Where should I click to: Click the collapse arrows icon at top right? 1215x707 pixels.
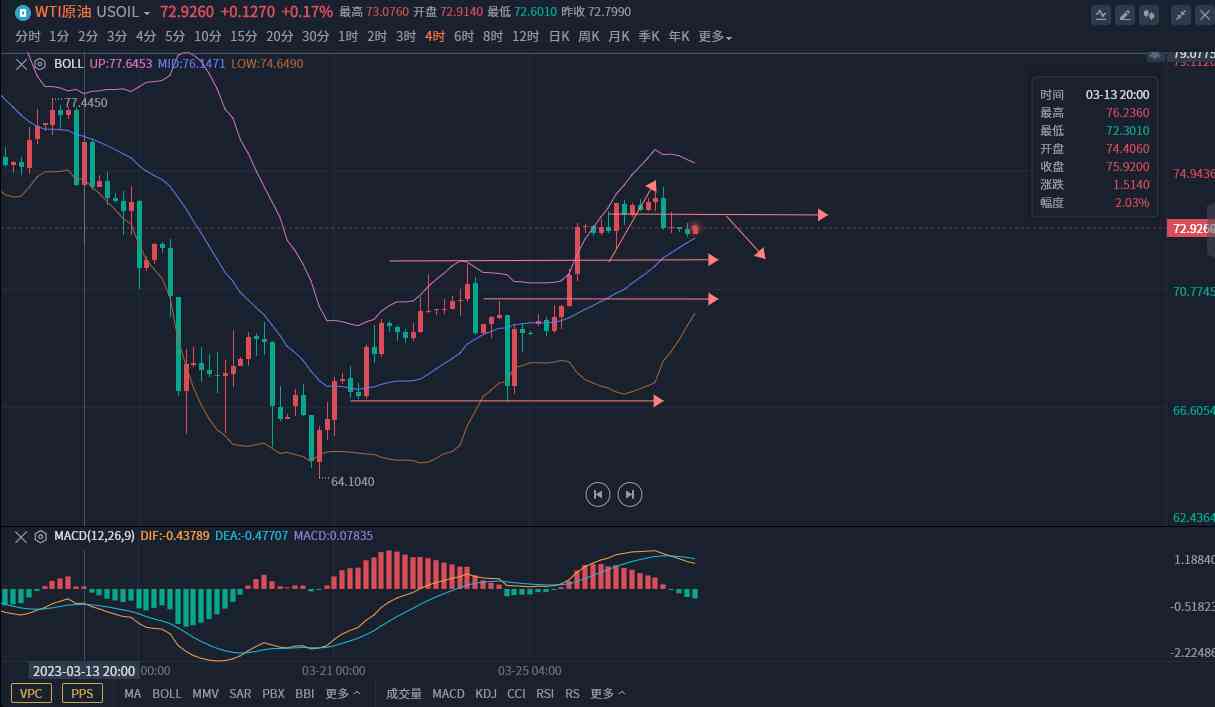pyautogui.click(x=1181, y=14)
